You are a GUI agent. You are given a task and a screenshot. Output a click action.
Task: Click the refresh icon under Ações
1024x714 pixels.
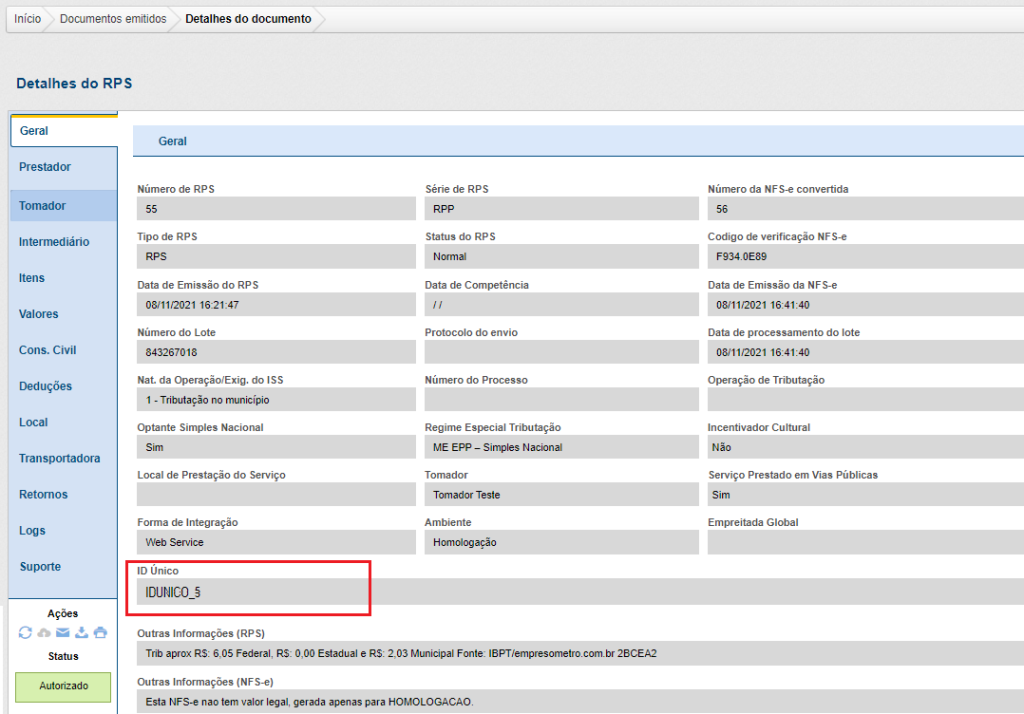pos(26,632)
